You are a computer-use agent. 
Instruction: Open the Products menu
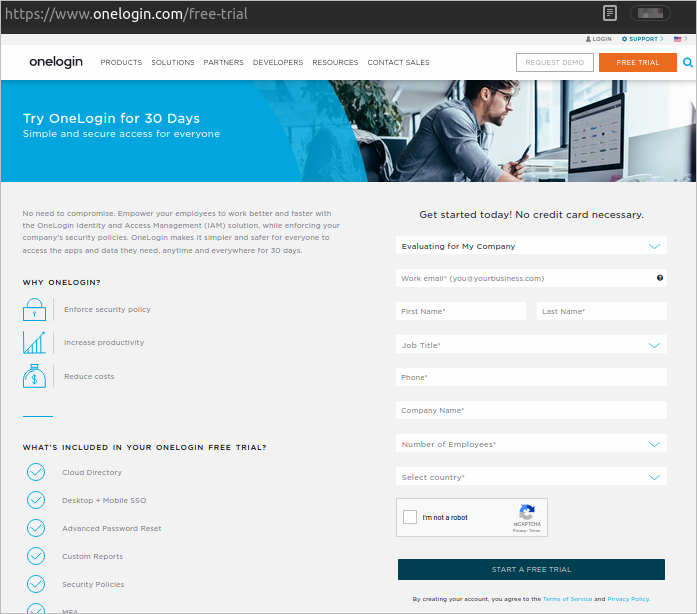click(121, 62)
